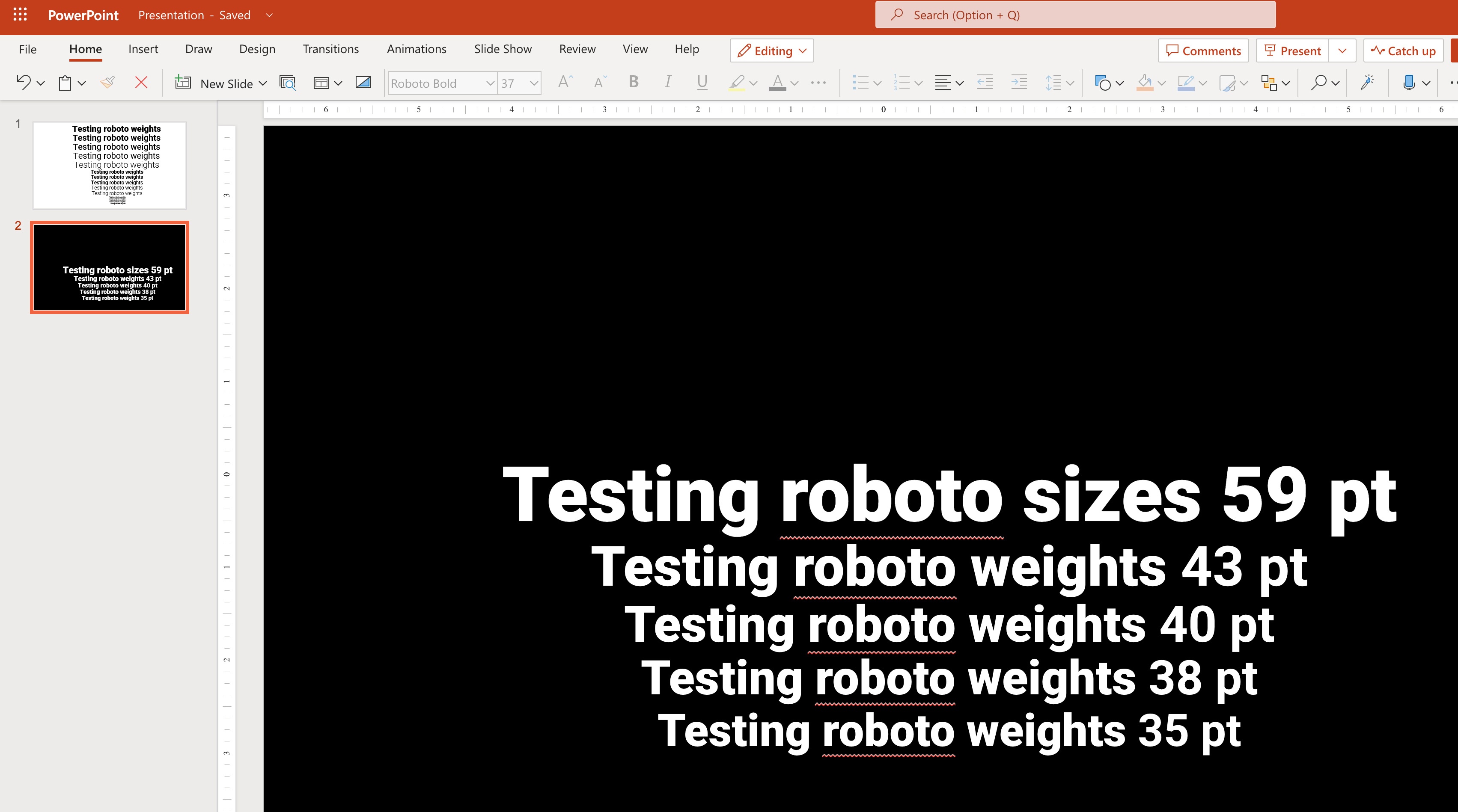This screenshot has width=1458, height=812.
Task: Switch to the Animations tab
Action: [x=417, y=49]
